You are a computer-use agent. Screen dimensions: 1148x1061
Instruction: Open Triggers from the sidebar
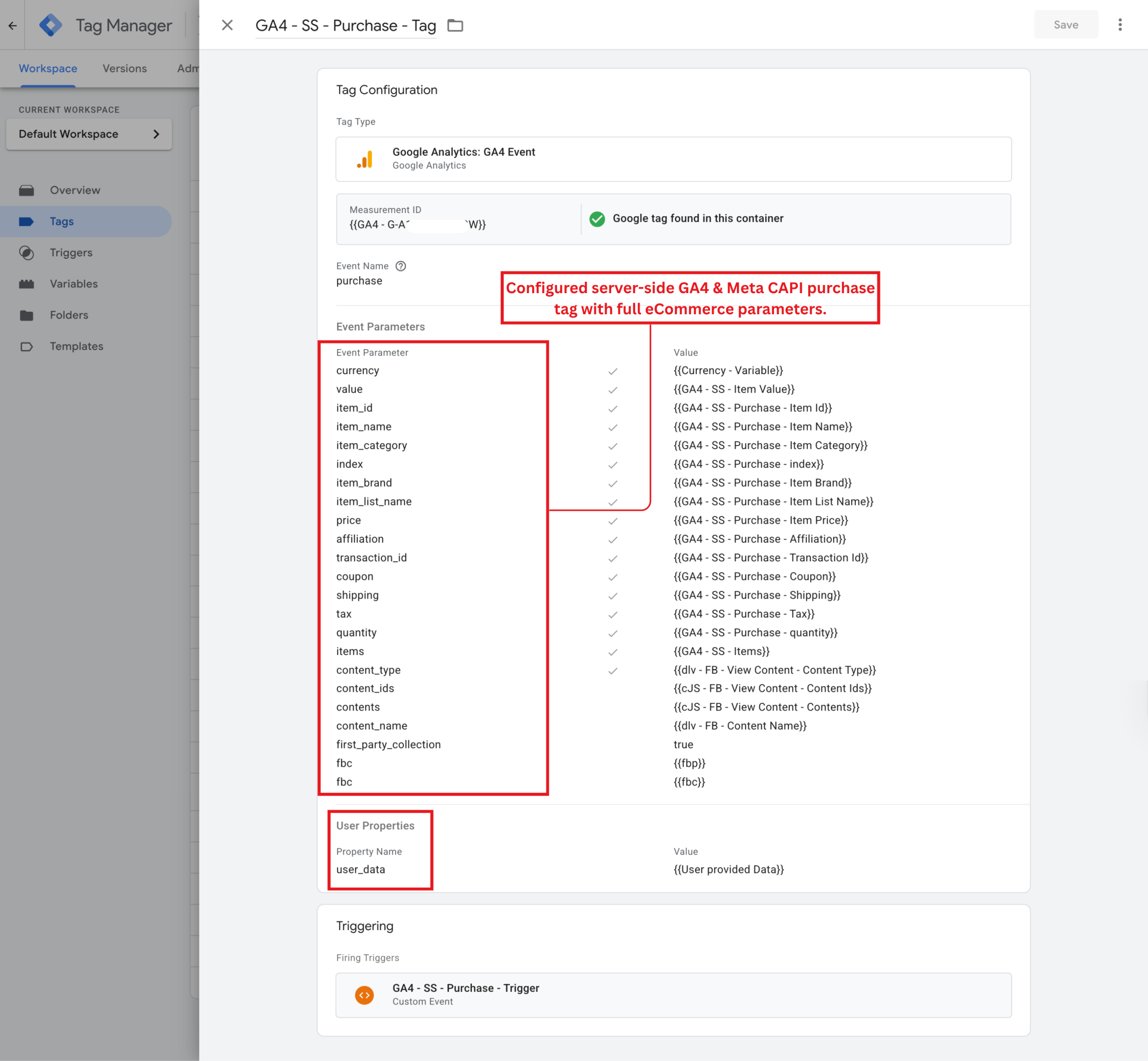pos(71,253)
